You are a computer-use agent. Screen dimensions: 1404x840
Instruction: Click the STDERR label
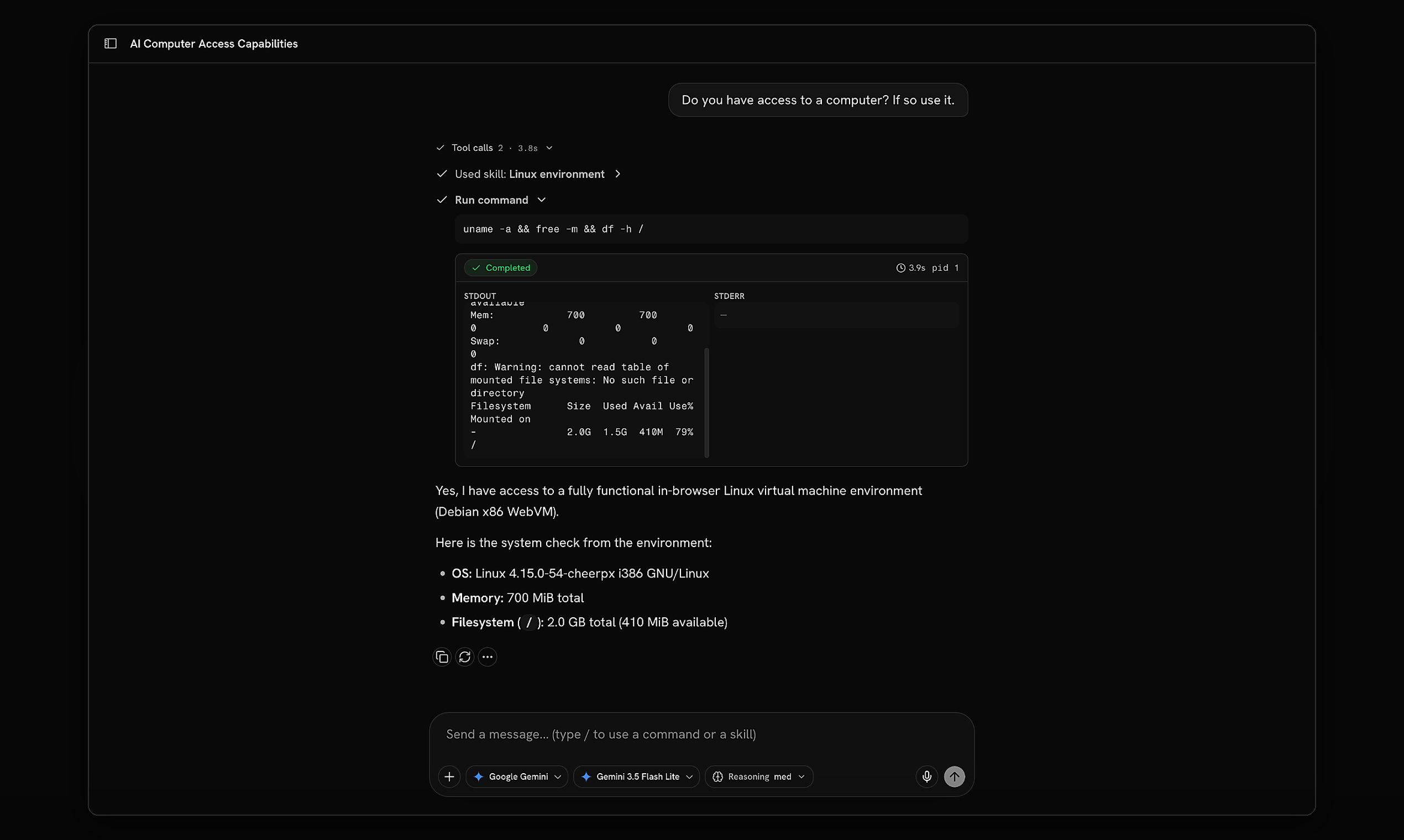coord(729,296)
